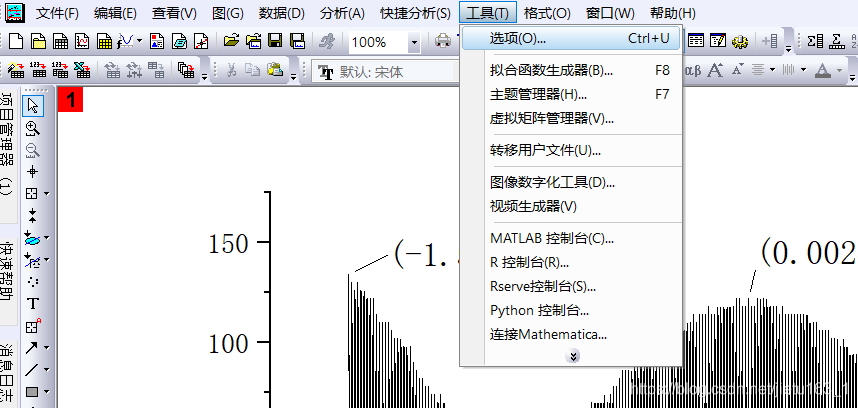Image resolution: width=858 pixels, height=408 pixels.
Task: Create a new graph window icon
Action: [x=82, y=41]
